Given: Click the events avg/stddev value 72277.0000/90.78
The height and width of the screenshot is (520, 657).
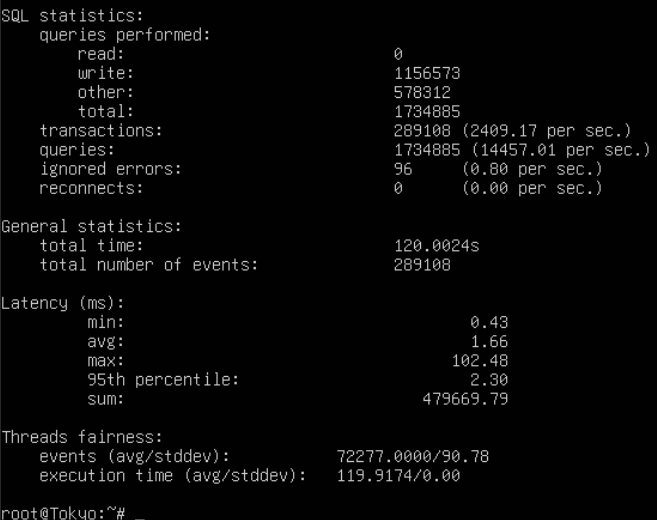Looking at the screenshot, I should (x=413, y=456).
